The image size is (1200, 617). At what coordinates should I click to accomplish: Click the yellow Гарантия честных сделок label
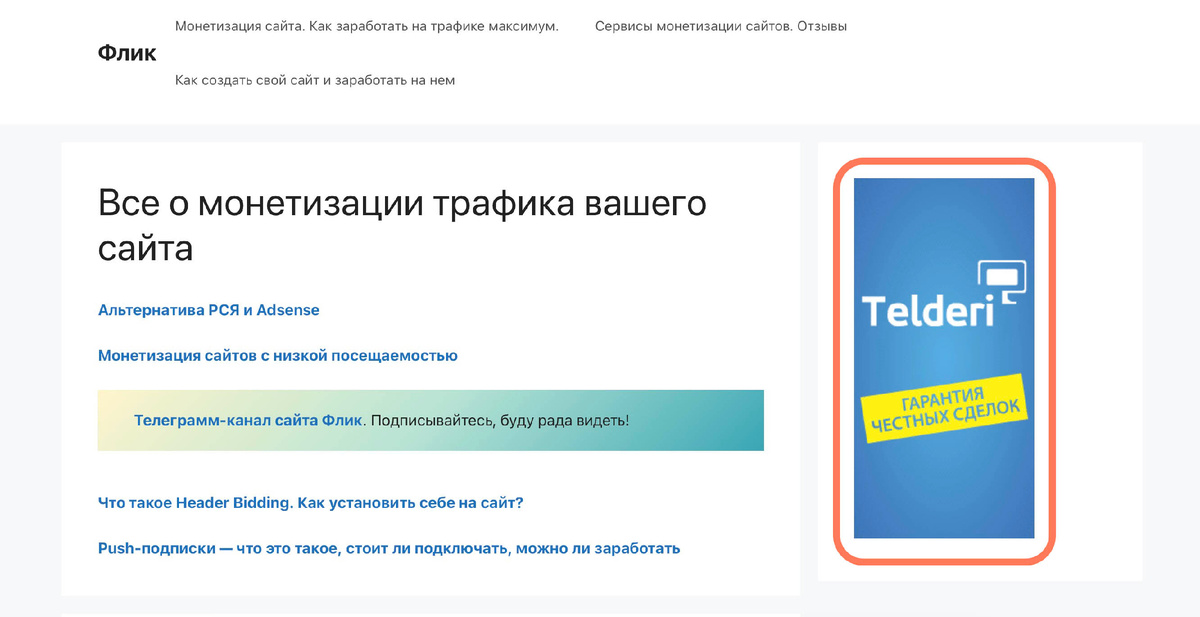tap(945, 410)
